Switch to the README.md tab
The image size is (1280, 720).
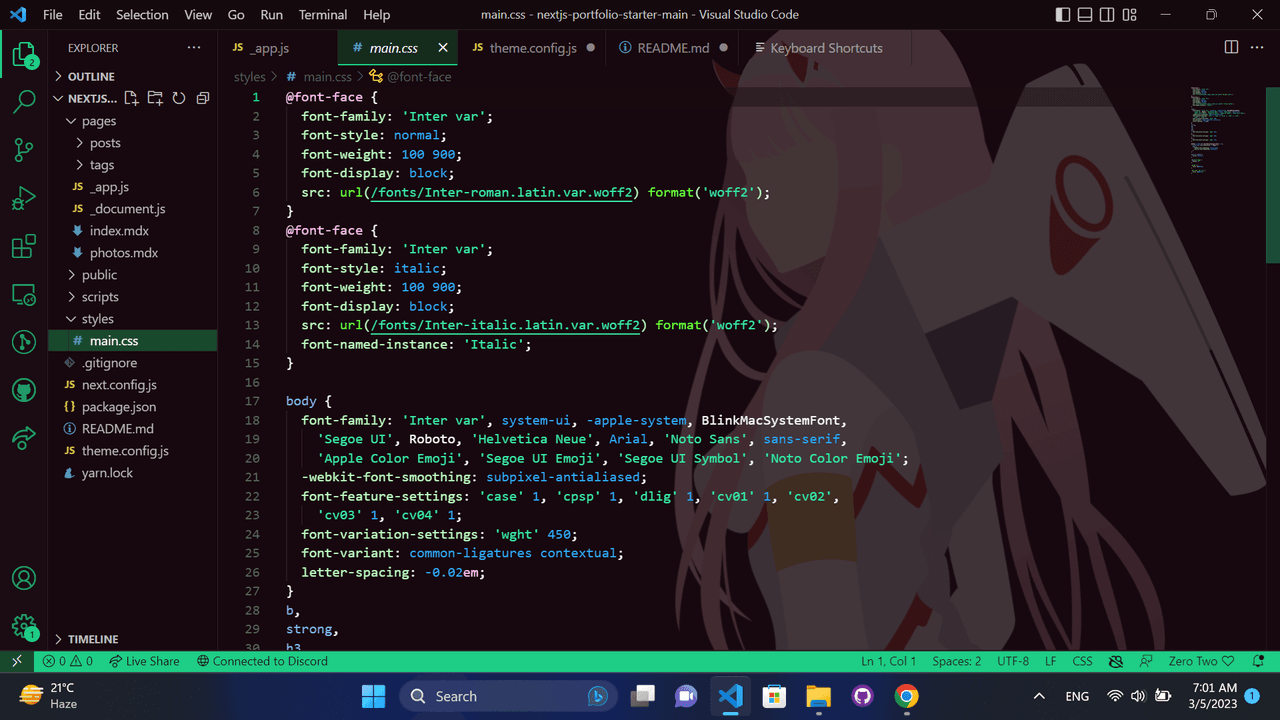(x=673, y=48)
